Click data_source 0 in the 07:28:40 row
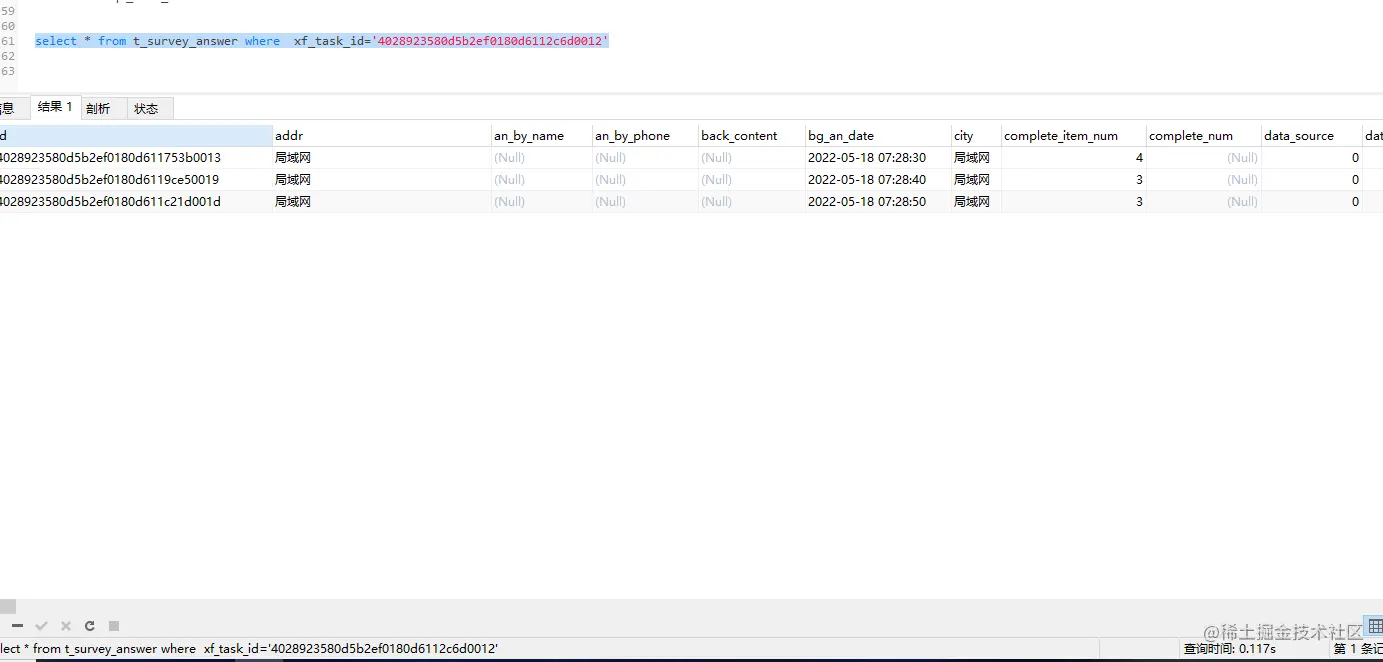The width and height of the screenshot is (1383, 662). tap(1312, 179)
